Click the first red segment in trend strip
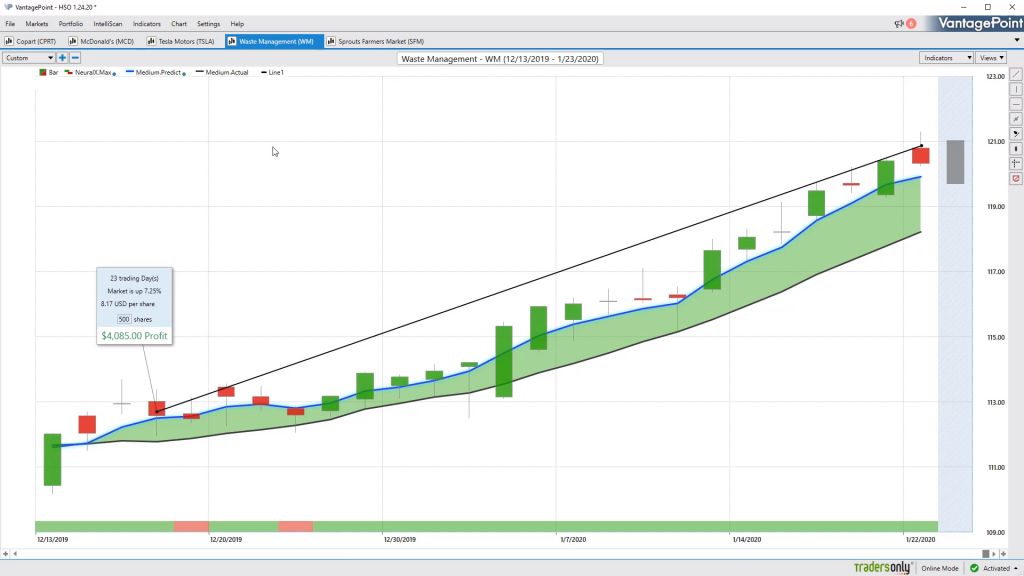This screenshot has height=576, width=1024. pos(191,526)
